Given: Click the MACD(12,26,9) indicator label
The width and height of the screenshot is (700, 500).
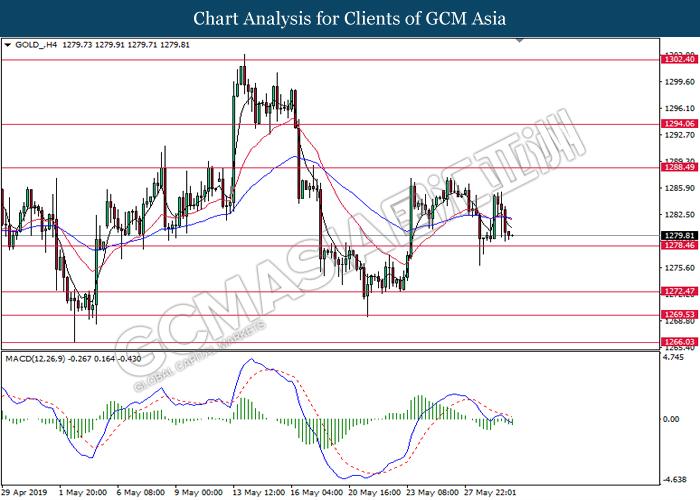Looking at the screenshot, I should (x=36, y=359).
